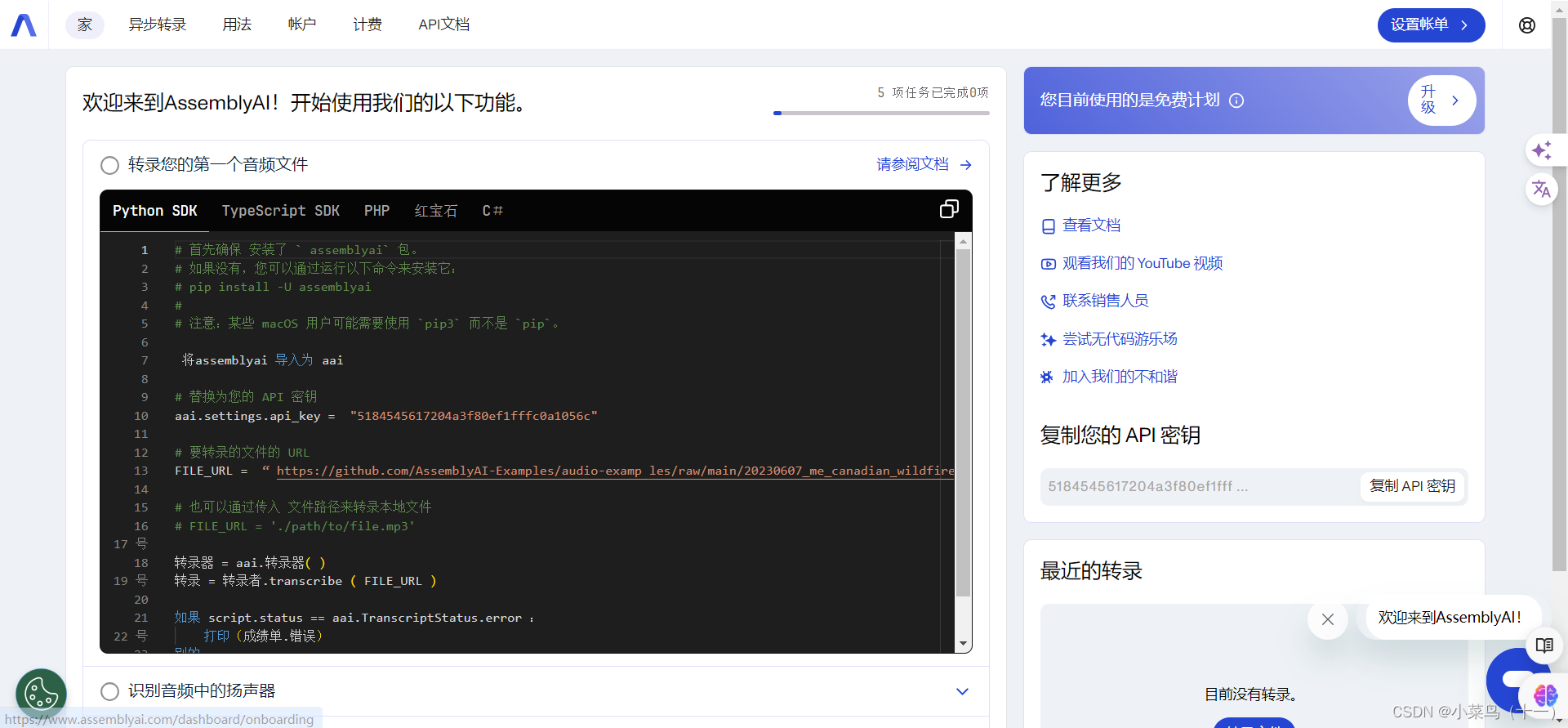Click the pip install -U assemblyai line
The height and width of the screenshot is (728, 1568).
(x=273, y=288)
